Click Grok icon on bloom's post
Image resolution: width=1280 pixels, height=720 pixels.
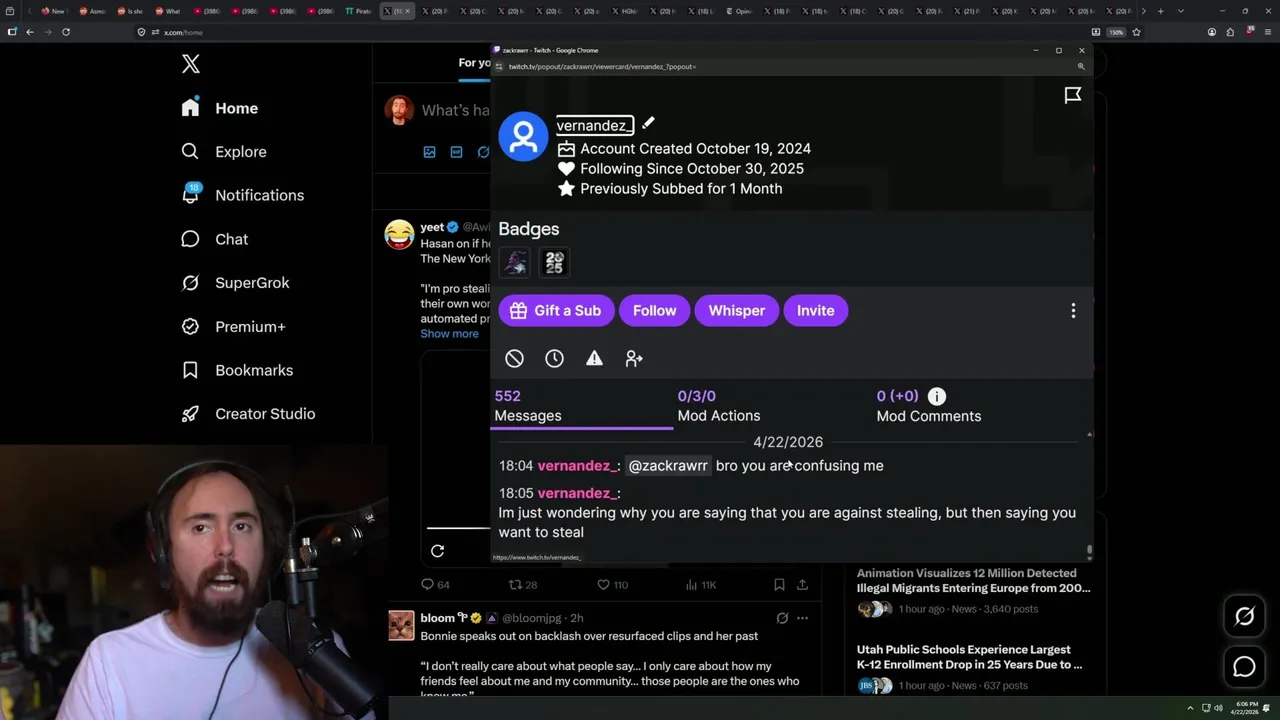[x=782, y=618]
